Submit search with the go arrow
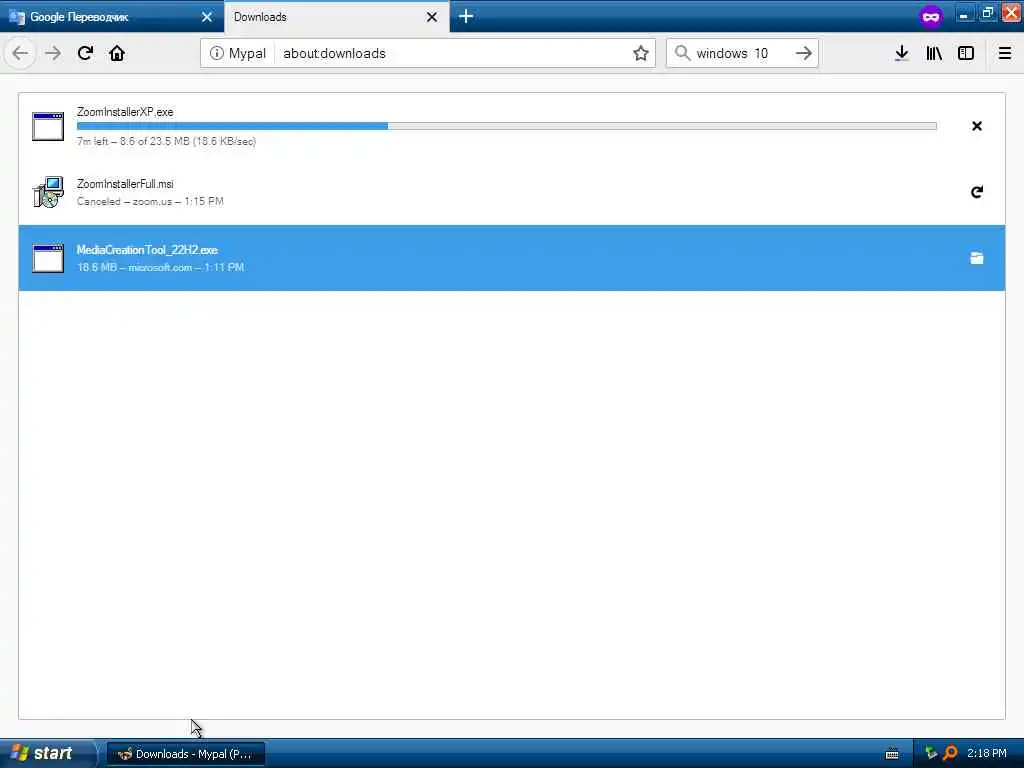The image size is (1024, 768). [804, 53]
